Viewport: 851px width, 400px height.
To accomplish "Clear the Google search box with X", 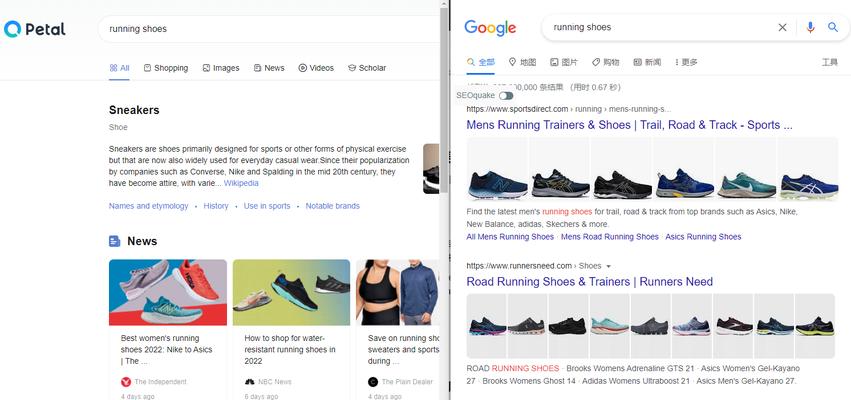I will (x=782, y=28).
